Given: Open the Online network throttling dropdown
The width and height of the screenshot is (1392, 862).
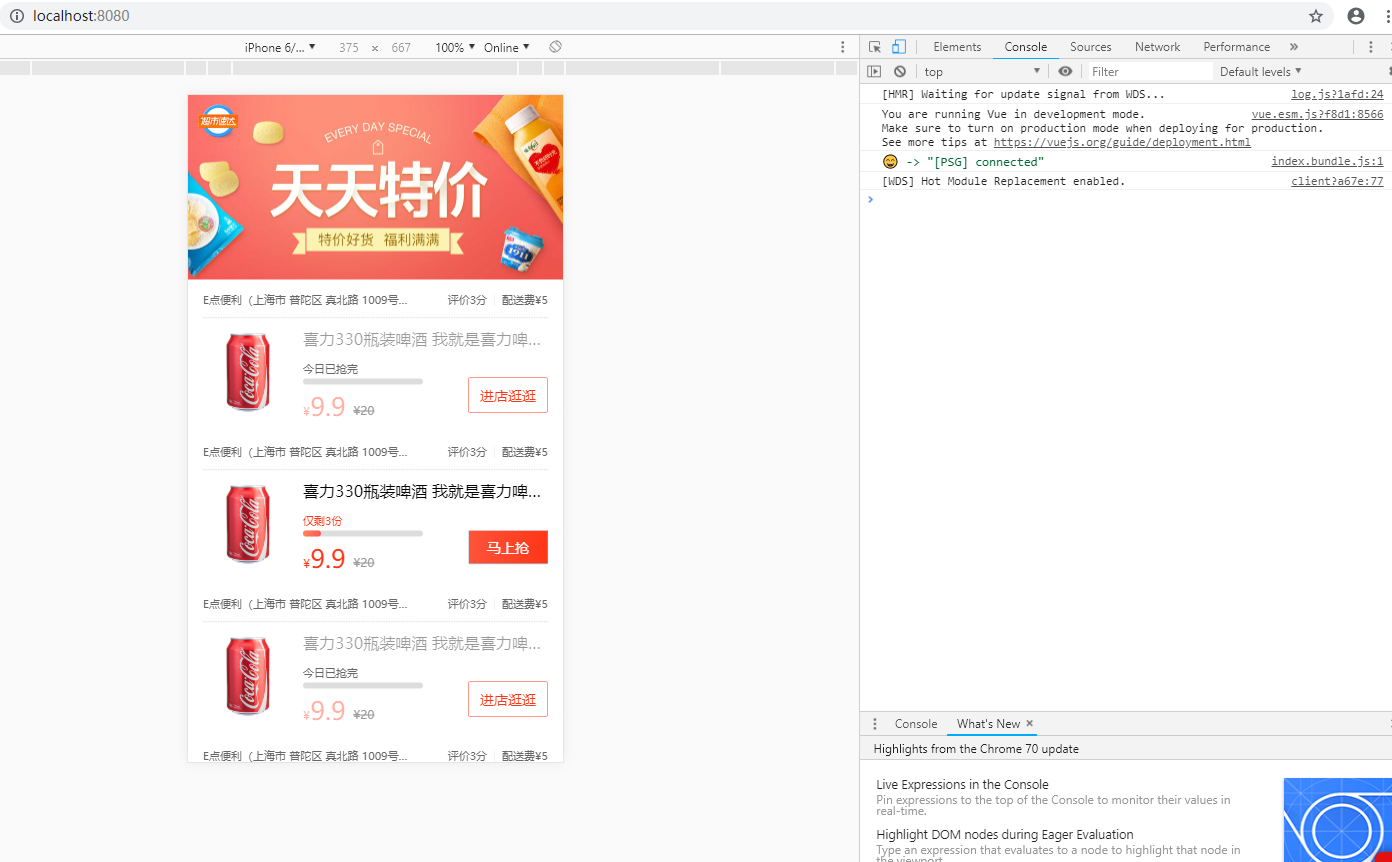Looking at the screenshot, I should (506, 46).
